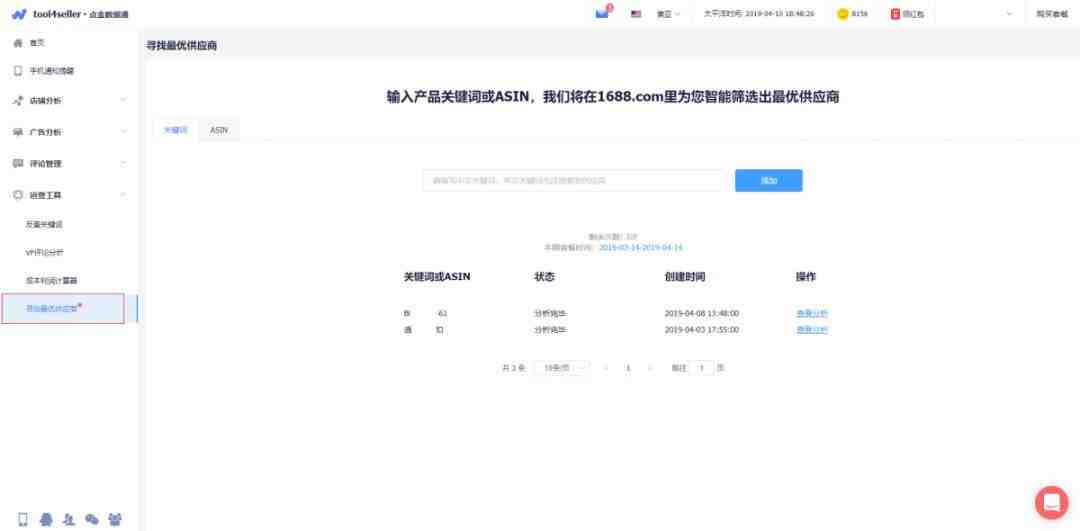Click the Pacific time clock text
The height and width of the screenshot is (531, 1080).
pyautogui.click(x=759, y=14)
